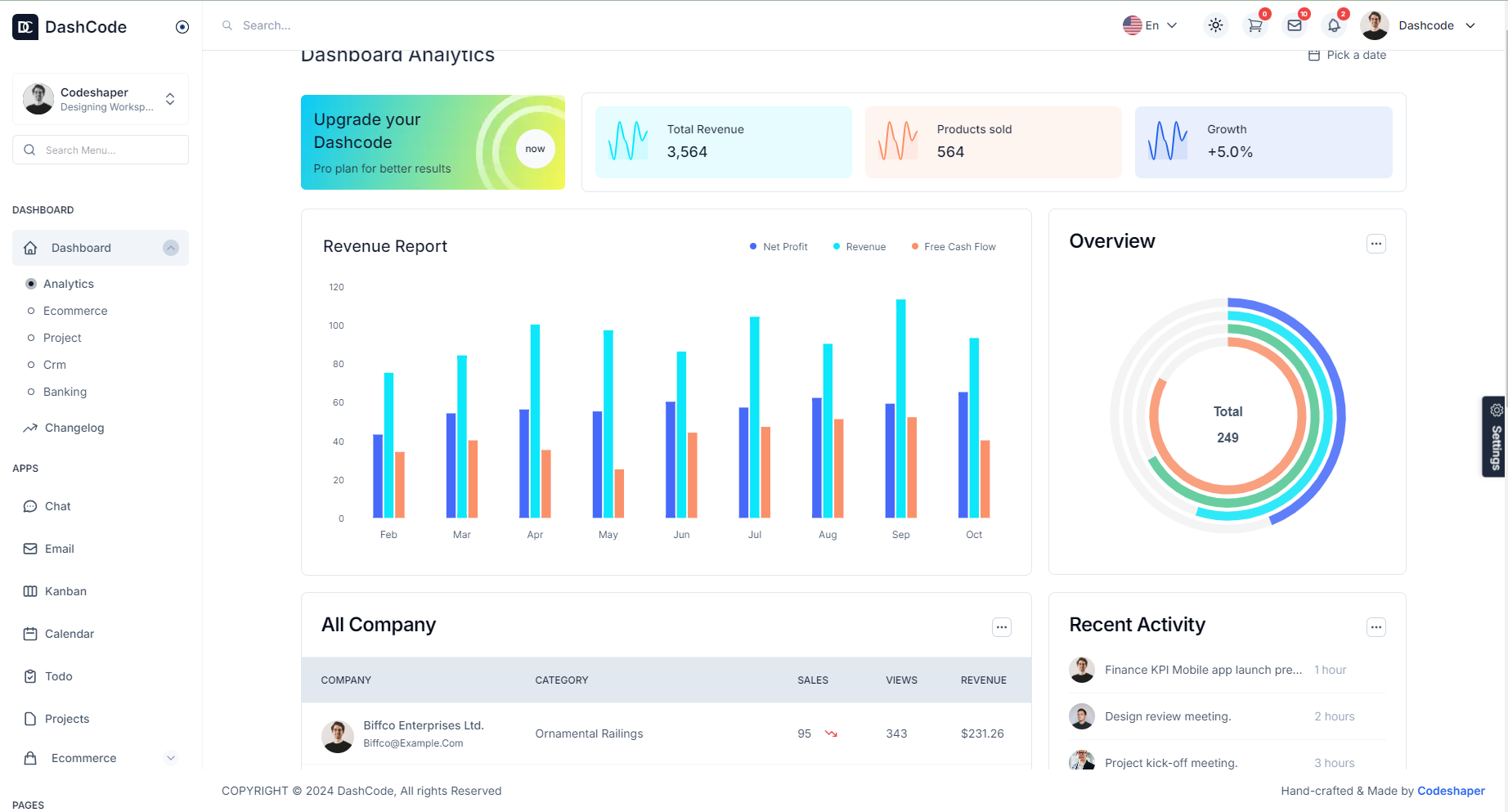Click the Pick a date button
The height and width of the screenshot is (812, 1508).
pyautogui.click(x=1347, y=55)
